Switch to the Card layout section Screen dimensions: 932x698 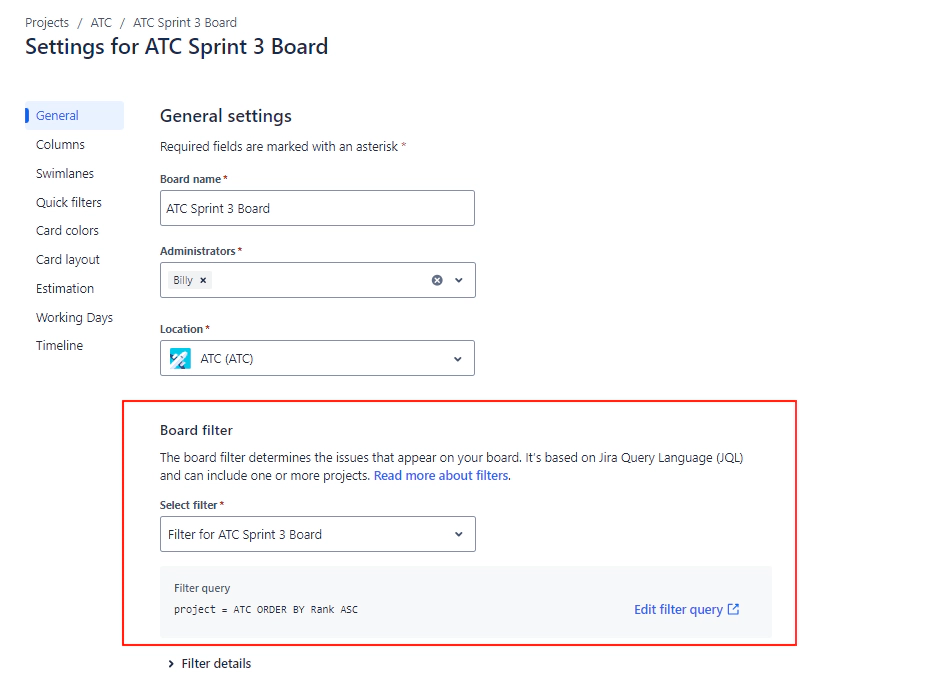pos(67,259)
